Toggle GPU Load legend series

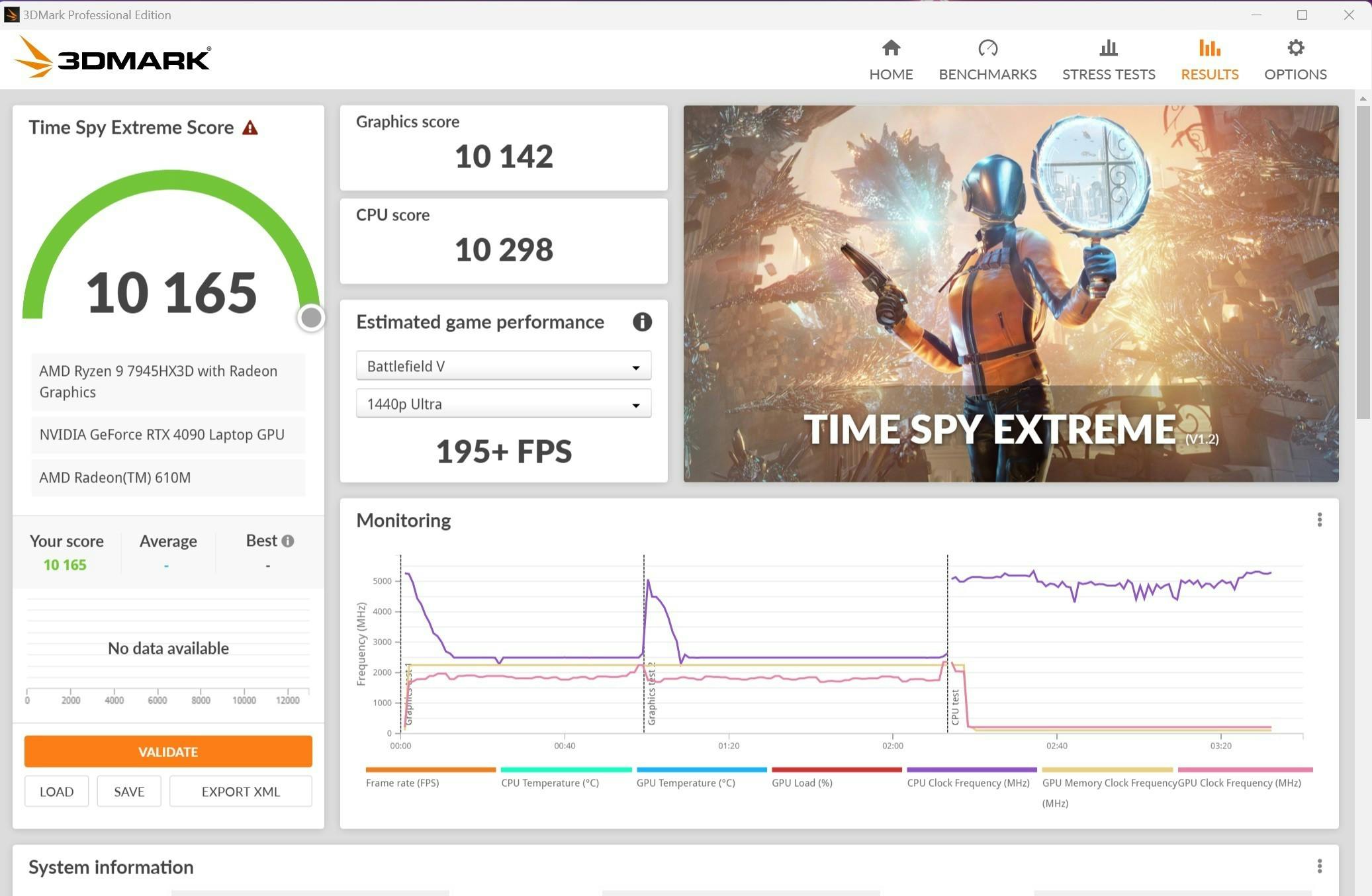tap(837, 778)
